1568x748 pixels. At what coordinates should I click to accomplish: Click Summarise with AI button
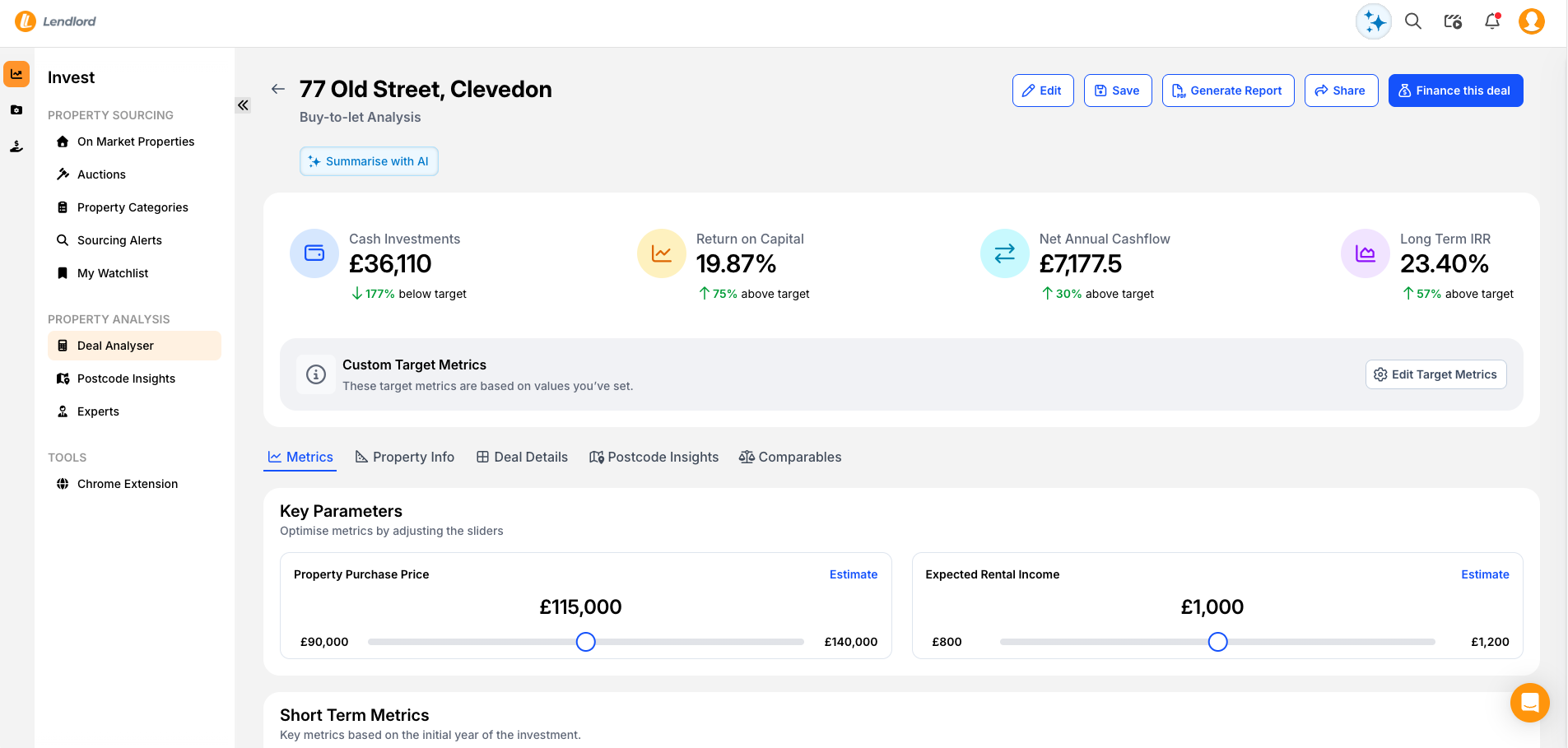coord(369,161)
